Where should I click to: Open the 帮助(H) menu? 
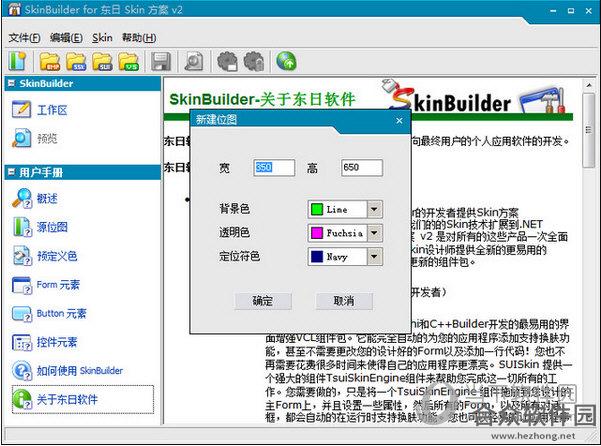[x=139, y=38]
